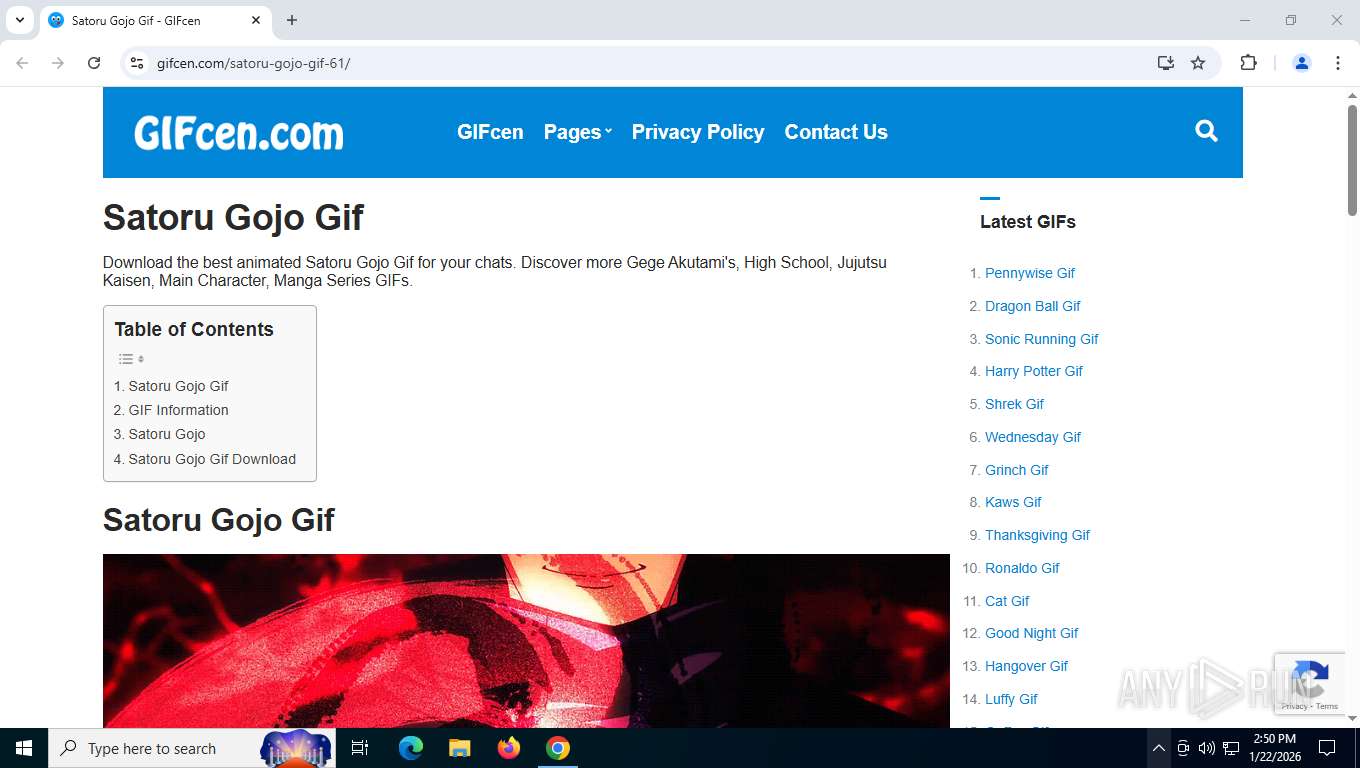Open the Grinch Gif link
The width and height of the screenshot is (1360, 768).
[x=1017, y=470]
